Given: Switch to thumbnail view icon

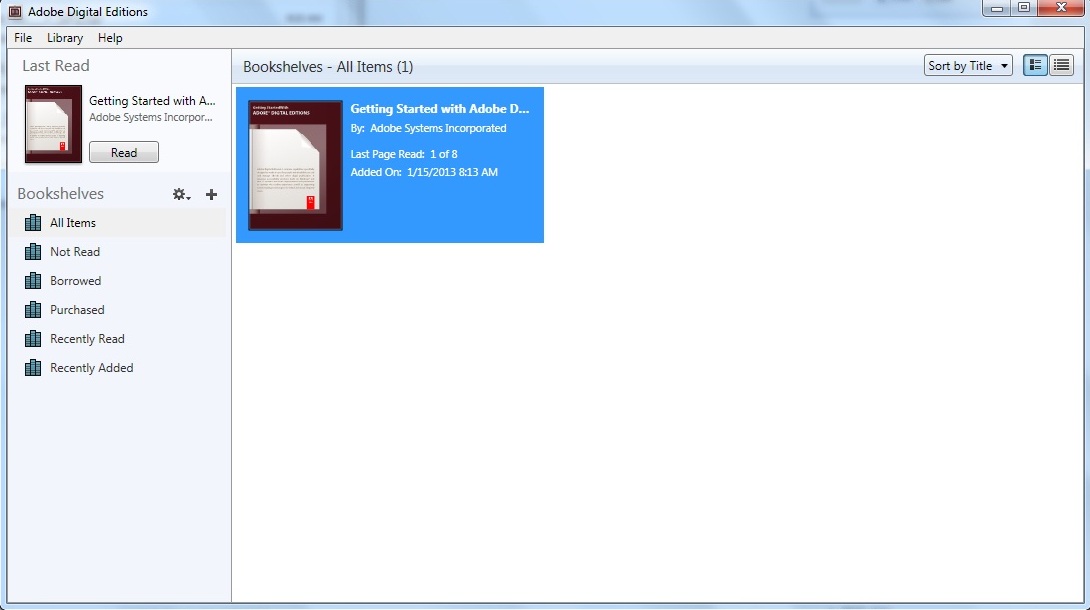Looking at the screenshot, I should pos(1035,65).
